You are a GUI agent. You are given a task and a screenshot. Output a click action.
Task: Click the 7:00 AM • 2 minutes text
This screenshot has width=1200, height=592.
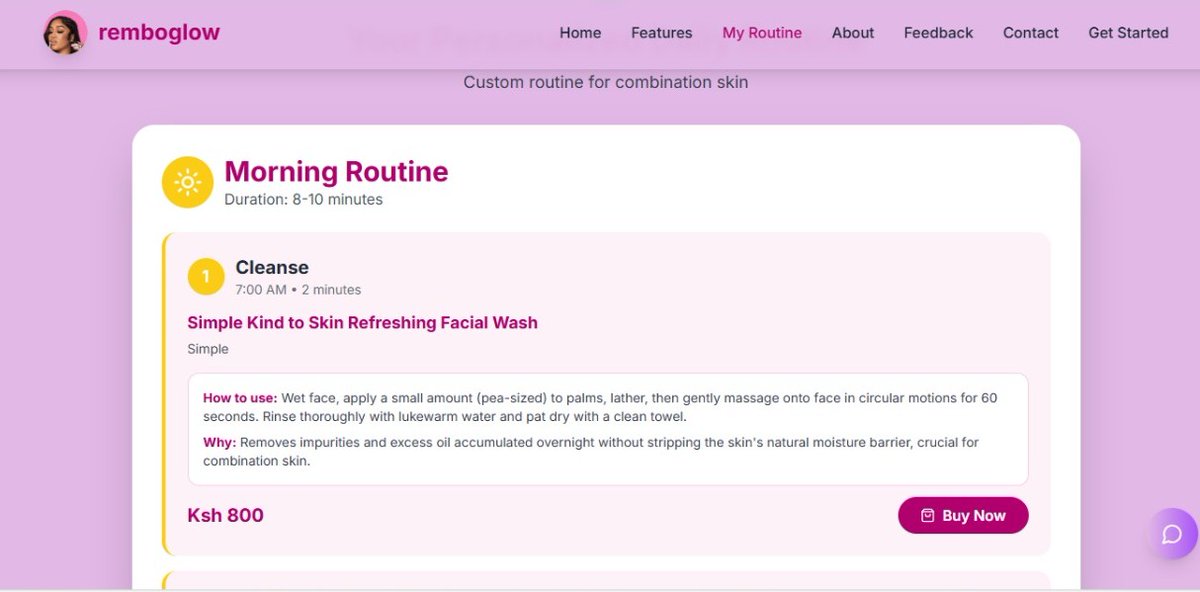tap(298, 290)
